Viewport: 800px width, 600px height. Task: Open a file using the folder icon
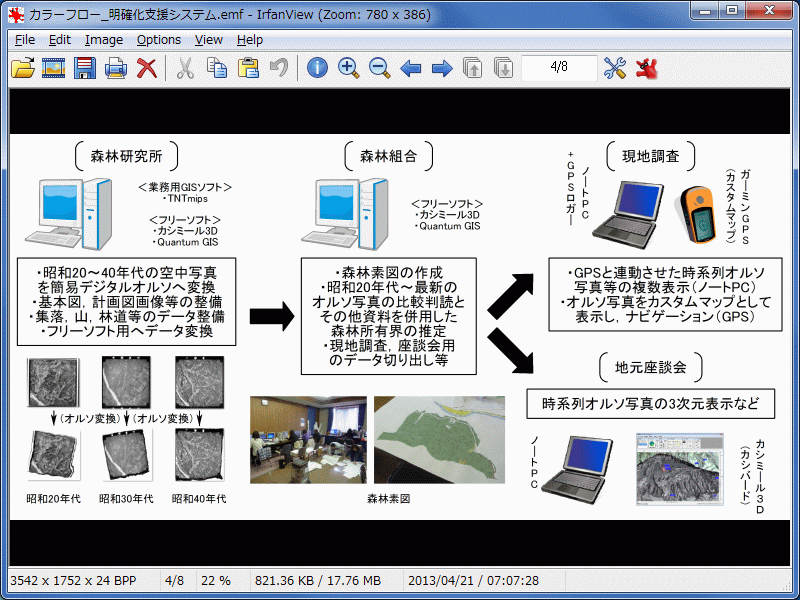pyautogui.click(x=22, y=69)
